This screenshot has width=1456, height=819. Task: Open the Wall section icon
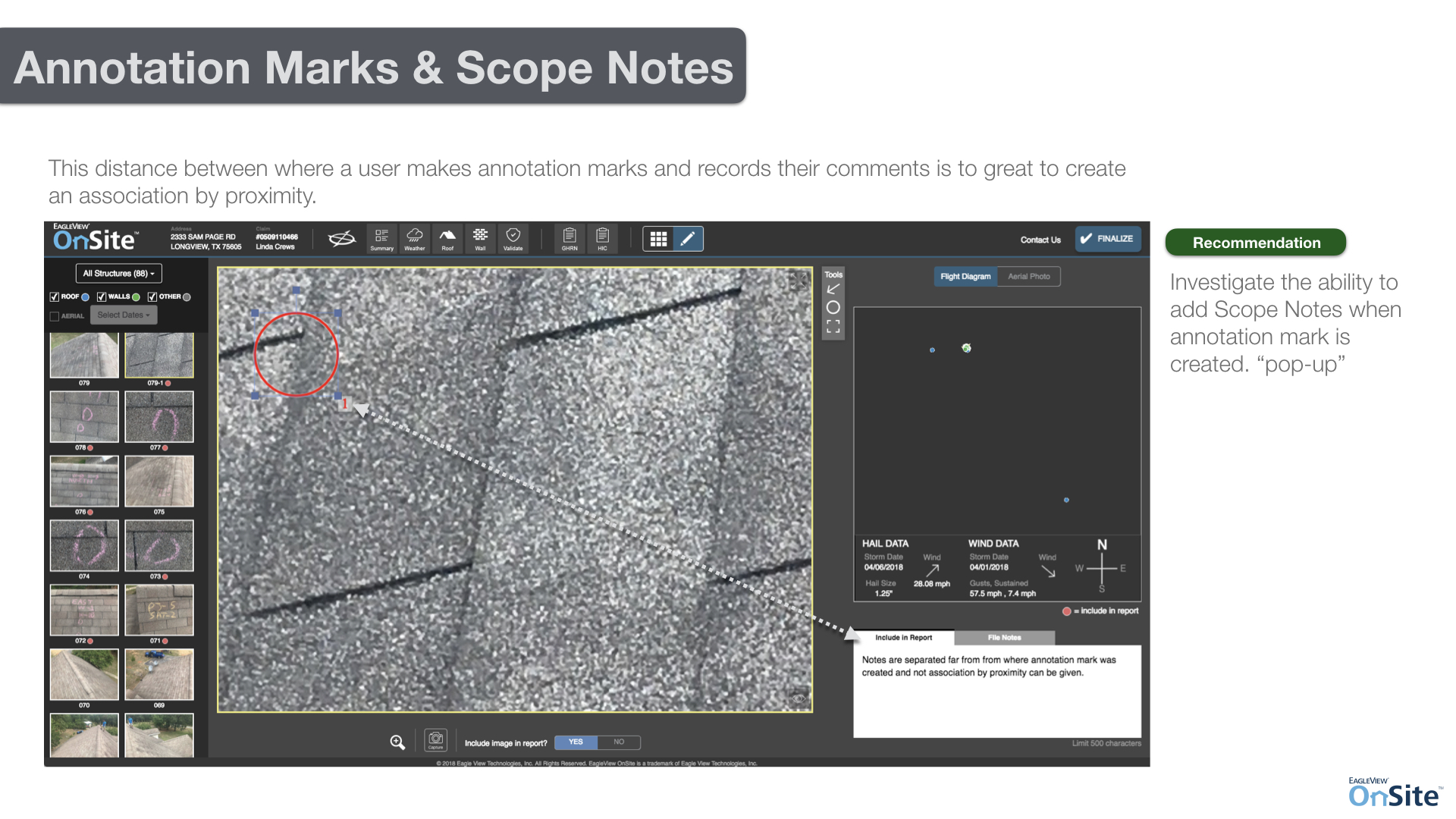point(480,239)
